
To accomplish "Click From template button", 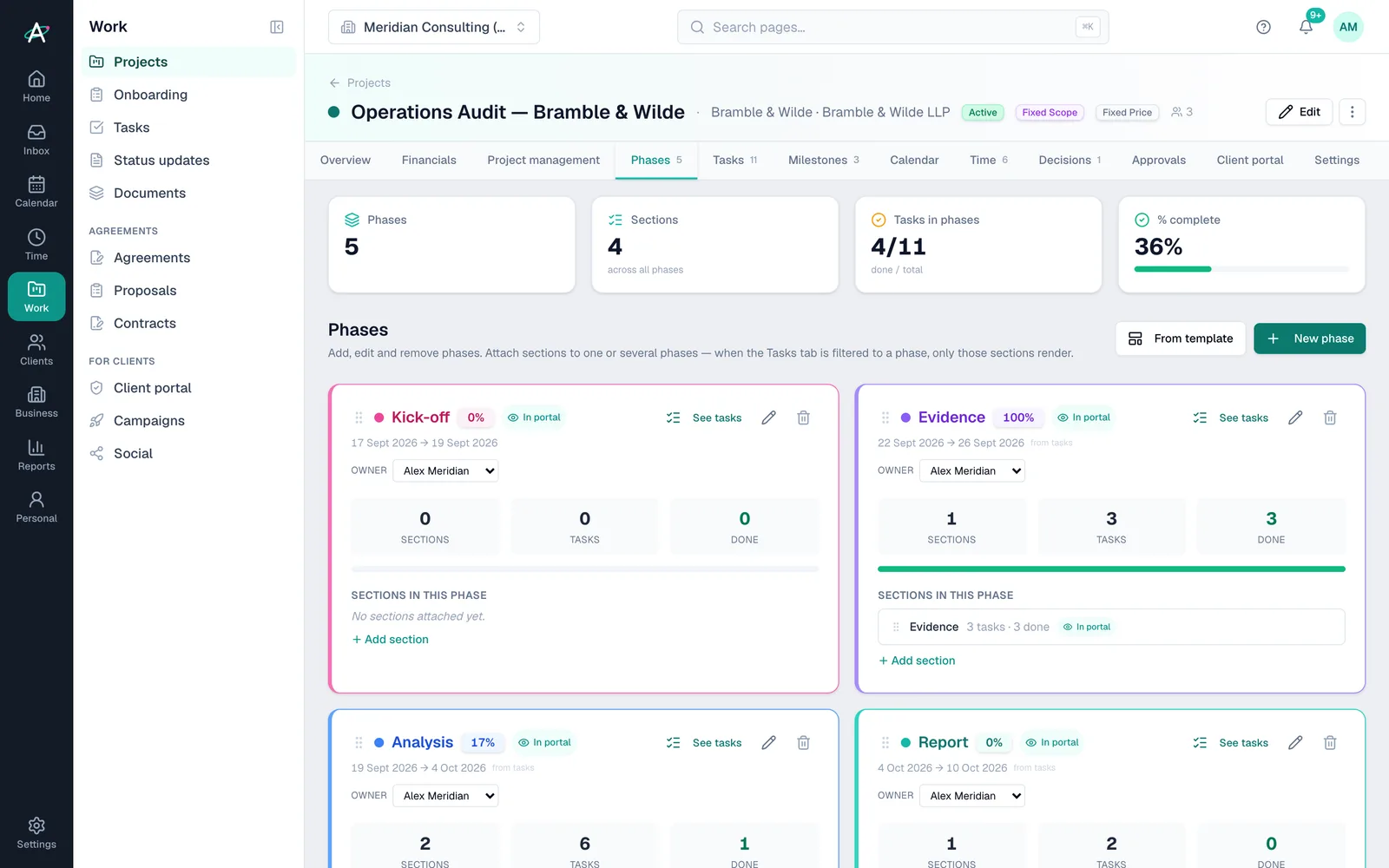I will 1181,339.
